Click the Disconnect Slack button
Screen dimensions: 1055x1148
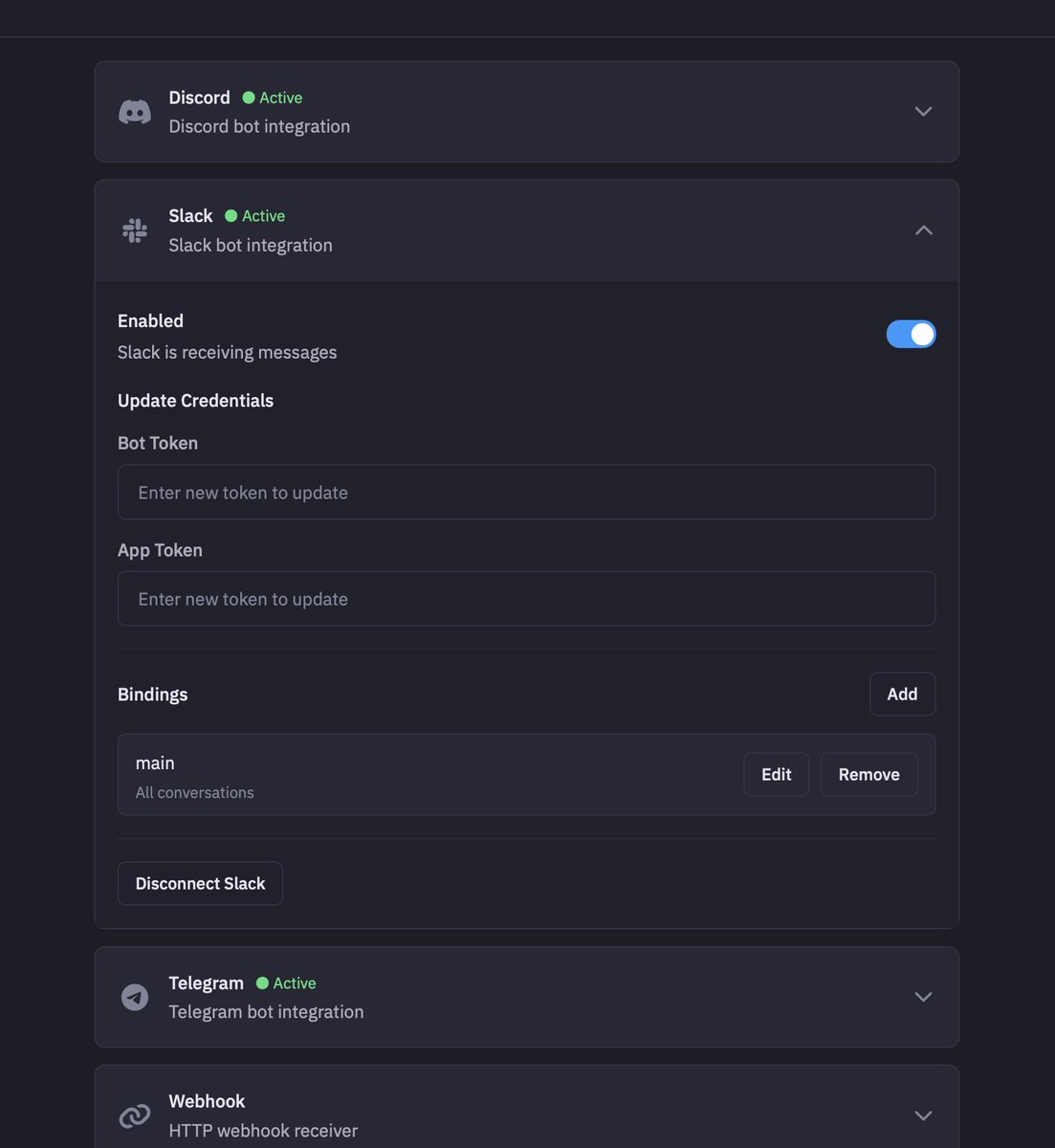pos(200,883)
